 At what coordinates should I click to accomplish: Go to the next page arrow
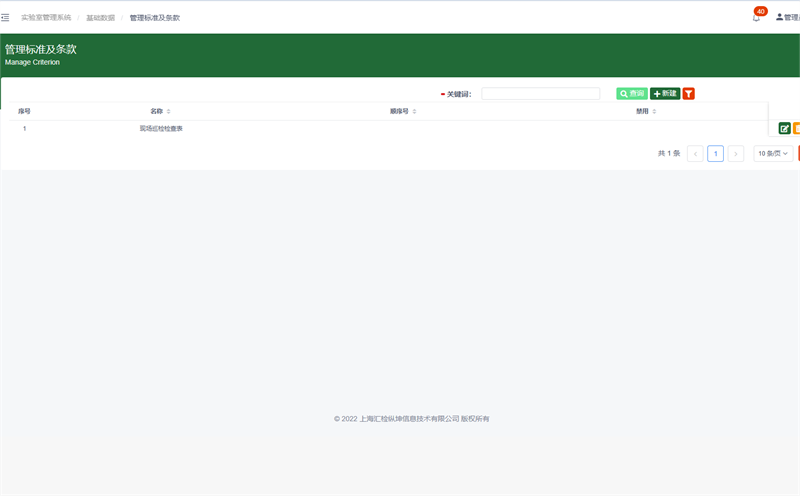[x=735, y=153]
